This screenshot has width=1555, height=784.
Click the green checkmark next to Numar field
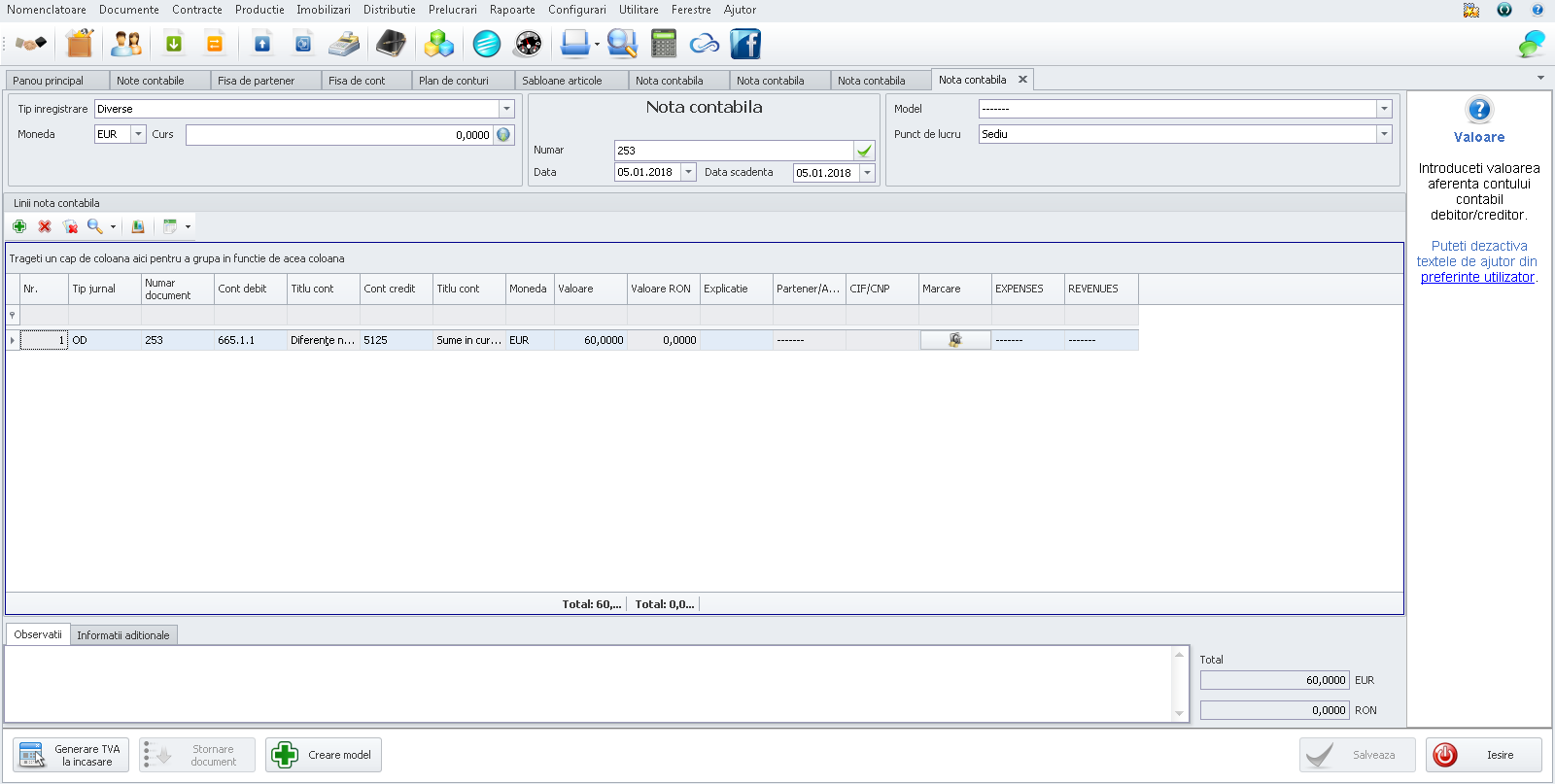(x=864, y=151)
